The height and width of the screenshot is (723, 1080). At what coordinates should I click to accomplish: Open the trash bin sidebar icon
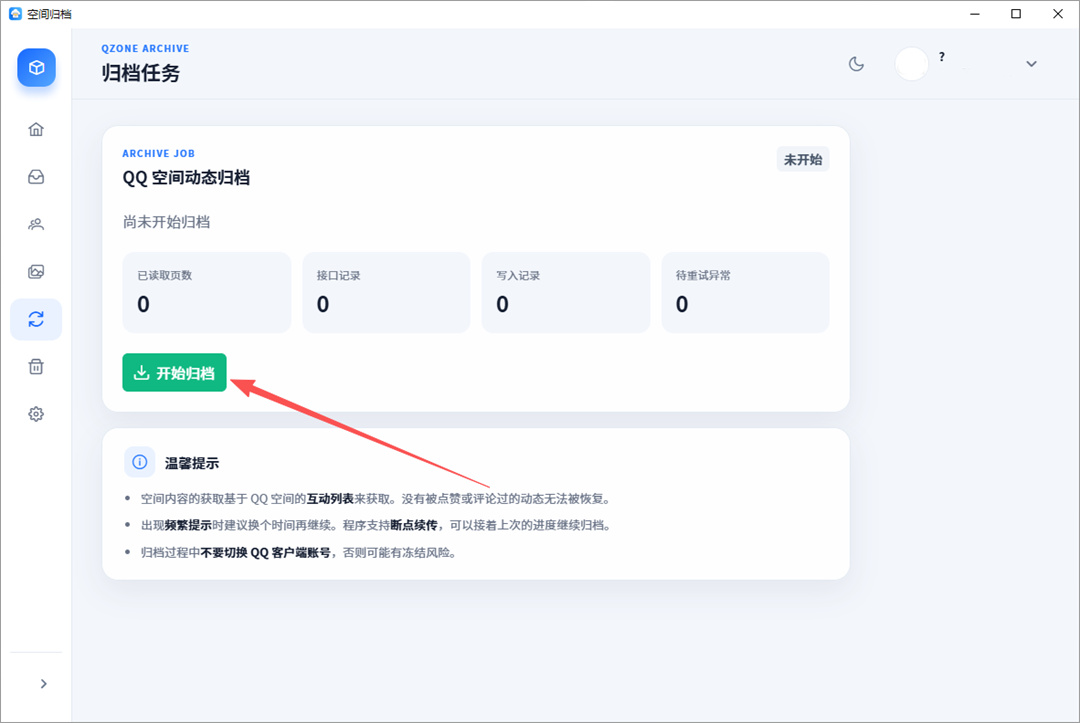click(36, 366)
